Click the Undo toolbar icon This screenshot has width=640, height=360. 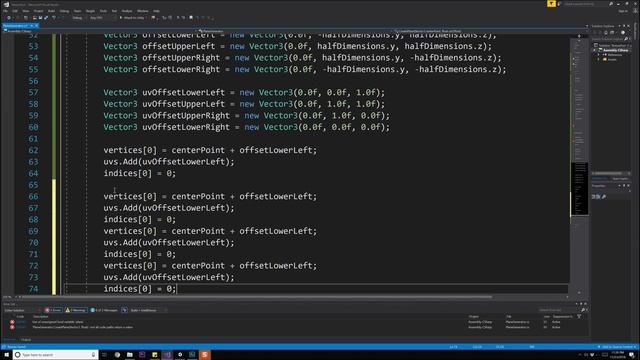[x=54, y=18]
